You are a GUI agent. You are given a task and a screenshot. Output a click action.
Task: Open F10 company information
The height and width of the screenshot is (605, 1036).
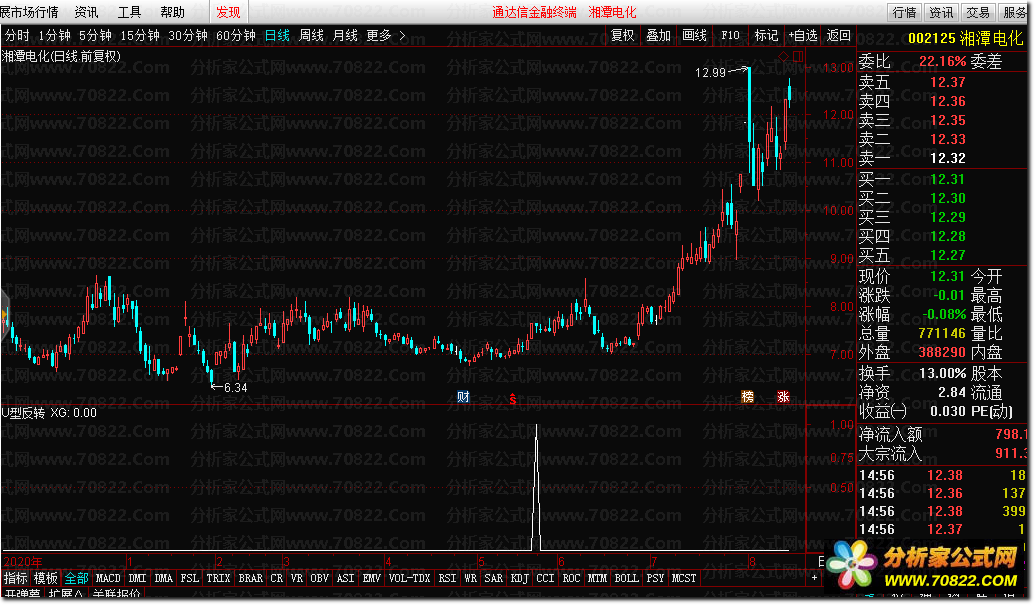pos(730,36)
